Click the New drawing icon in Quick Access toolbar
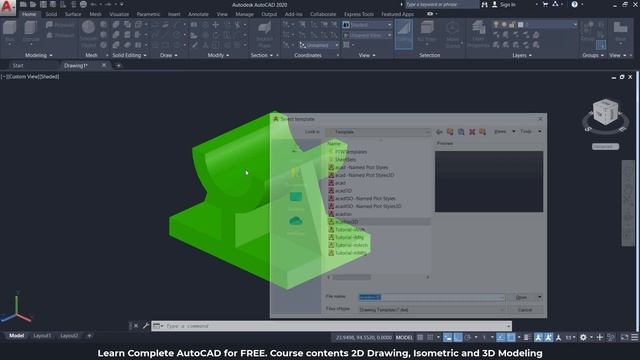640x360 pixels. tap(23, 4)
